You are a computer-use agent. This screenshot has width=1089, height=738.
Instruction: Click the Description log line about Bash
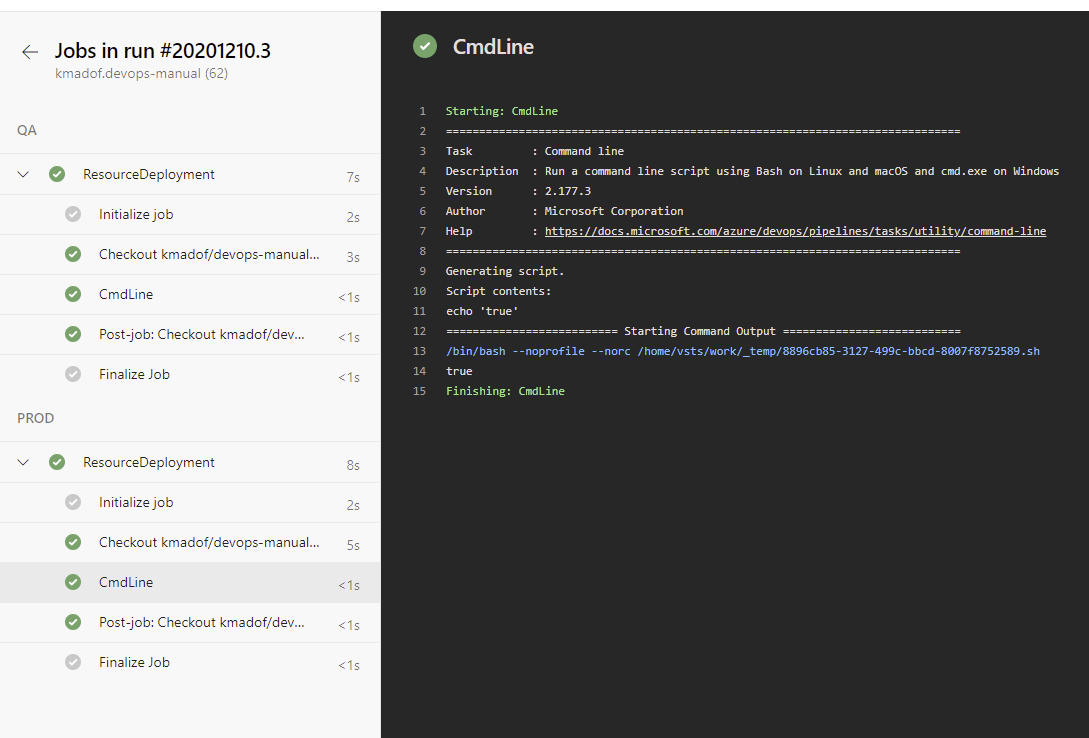[752, 171]
